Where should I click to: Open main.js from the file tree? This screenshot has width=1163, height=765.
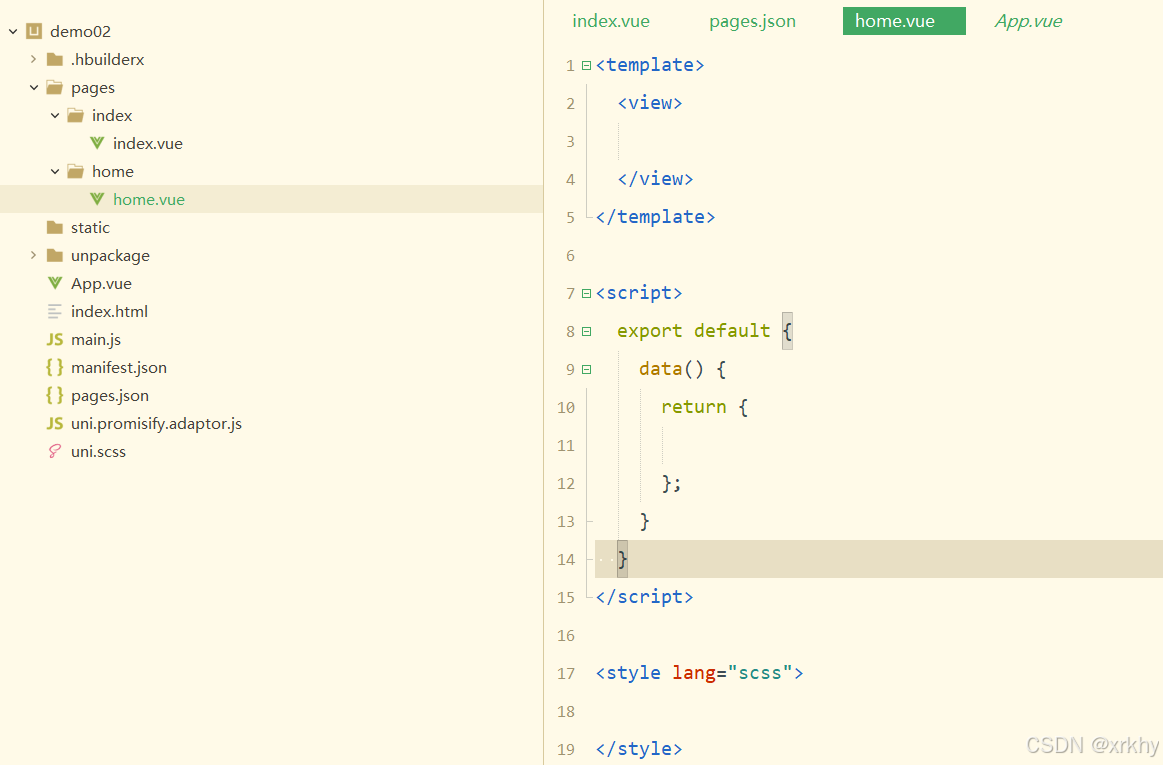96,339
